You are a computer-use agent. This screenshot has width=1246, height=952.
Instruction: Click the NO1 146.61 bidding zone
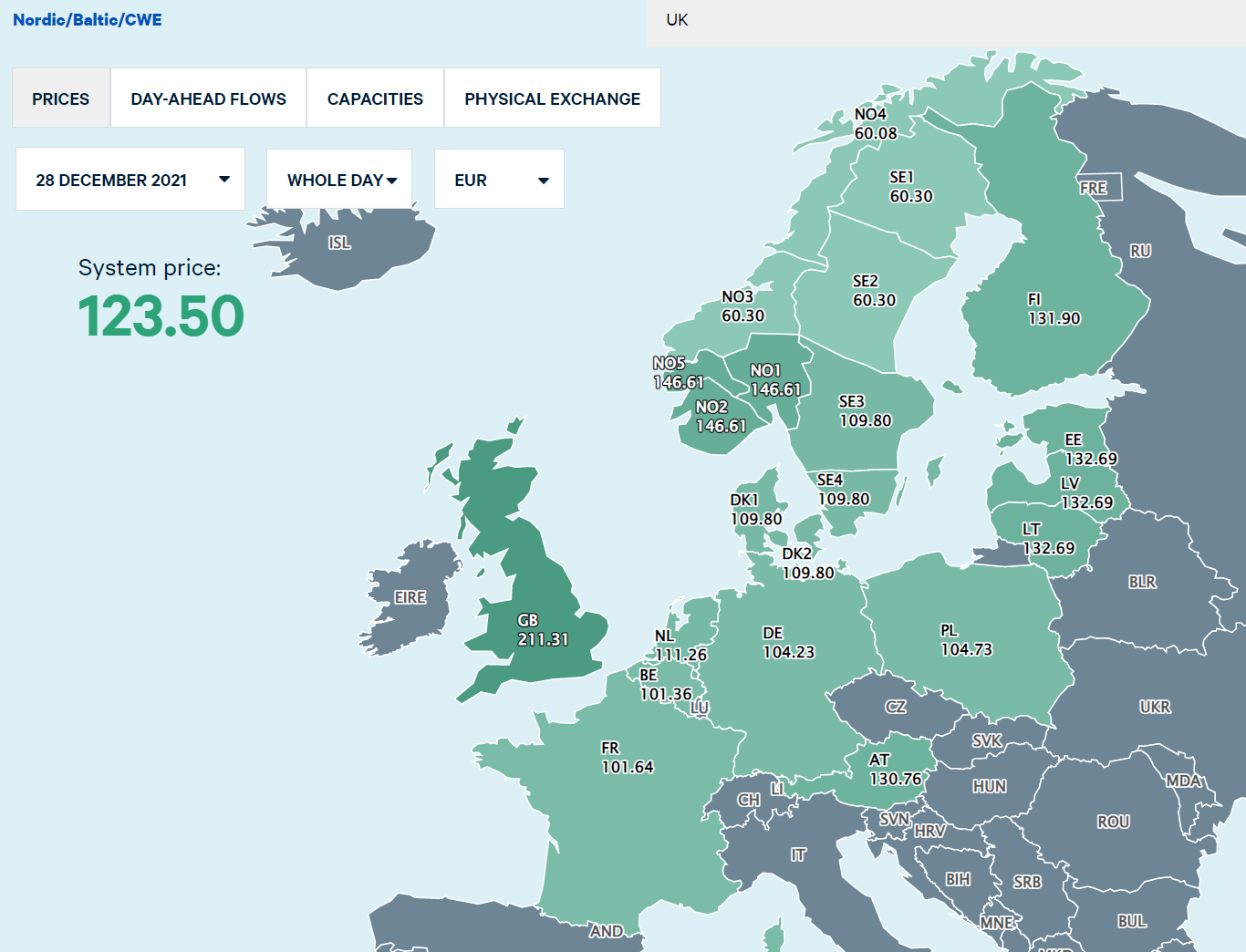pos(775,380)
